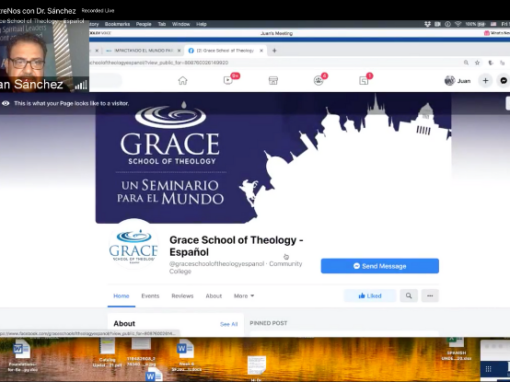Image resolution: width=510 pixels, height=382 pixels.
Task: Bookmark page with the star icon
Action: (477, 63)
